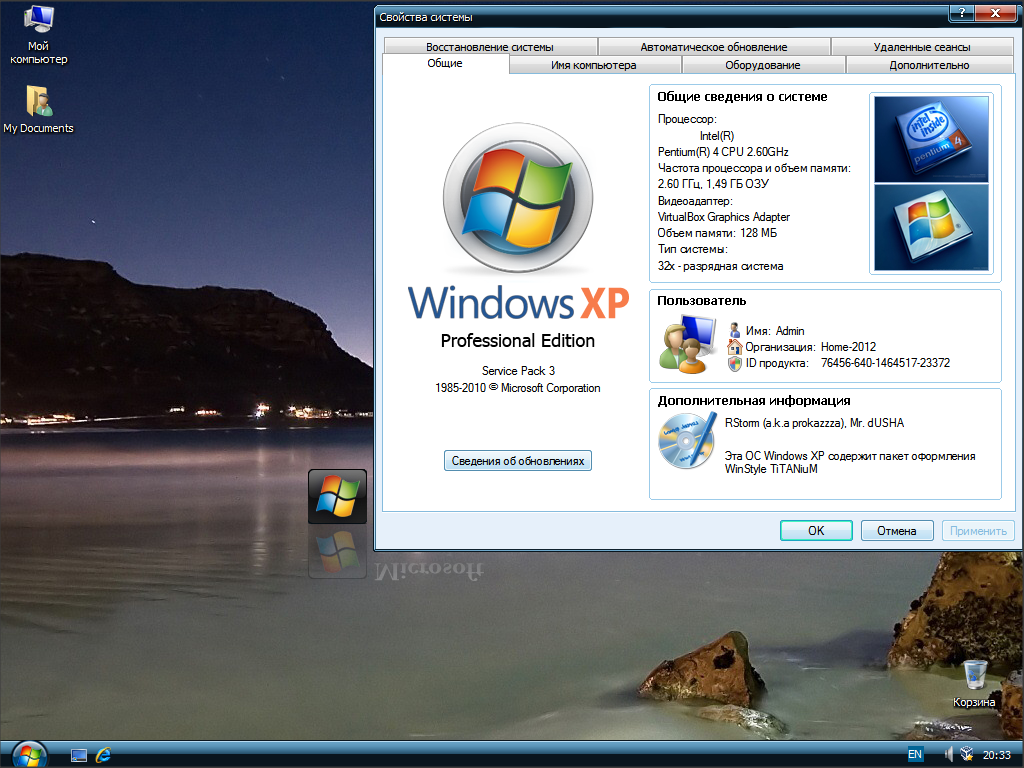1024x768 pixels.
Task: Close the Свойства системы dialog
Action: tap(996, 12)
